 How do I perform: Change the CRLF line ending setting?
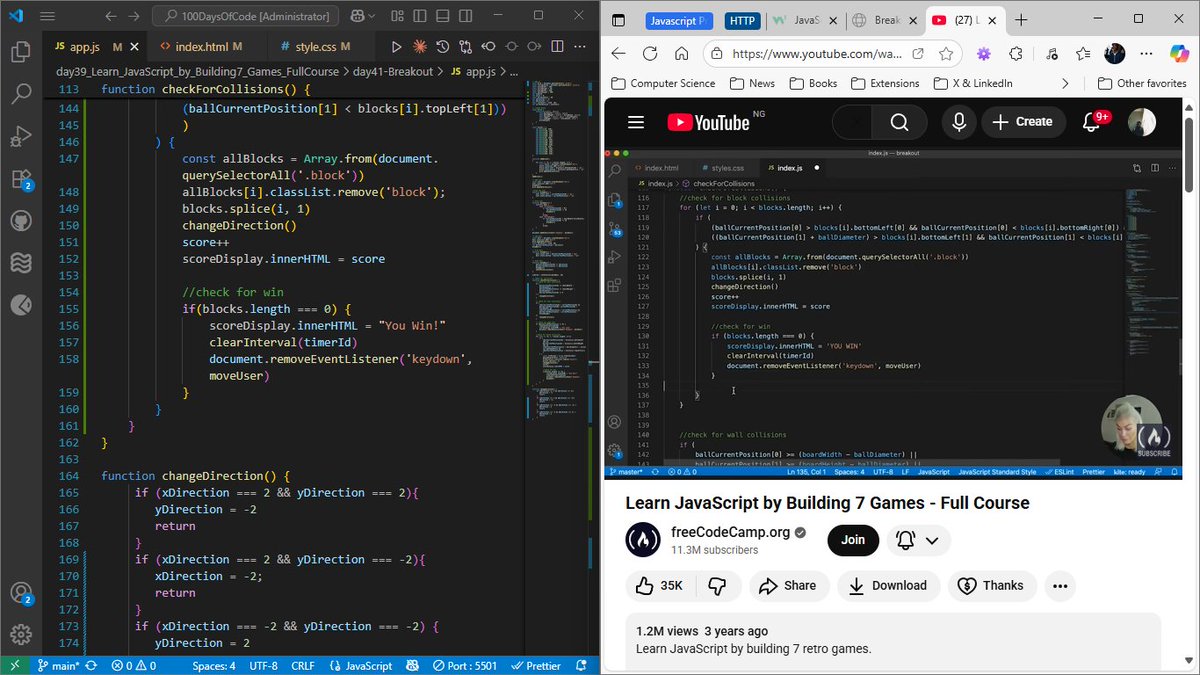303,665
